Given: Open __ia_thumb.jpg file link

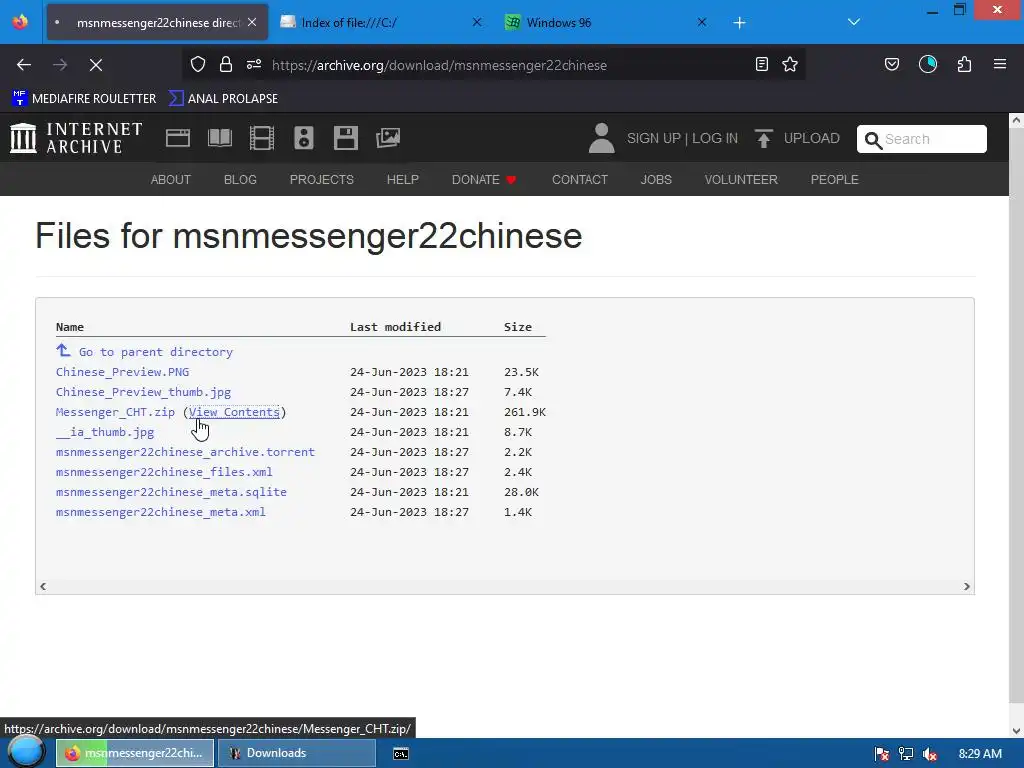Looking at the screenshot, I should point(105,432).
